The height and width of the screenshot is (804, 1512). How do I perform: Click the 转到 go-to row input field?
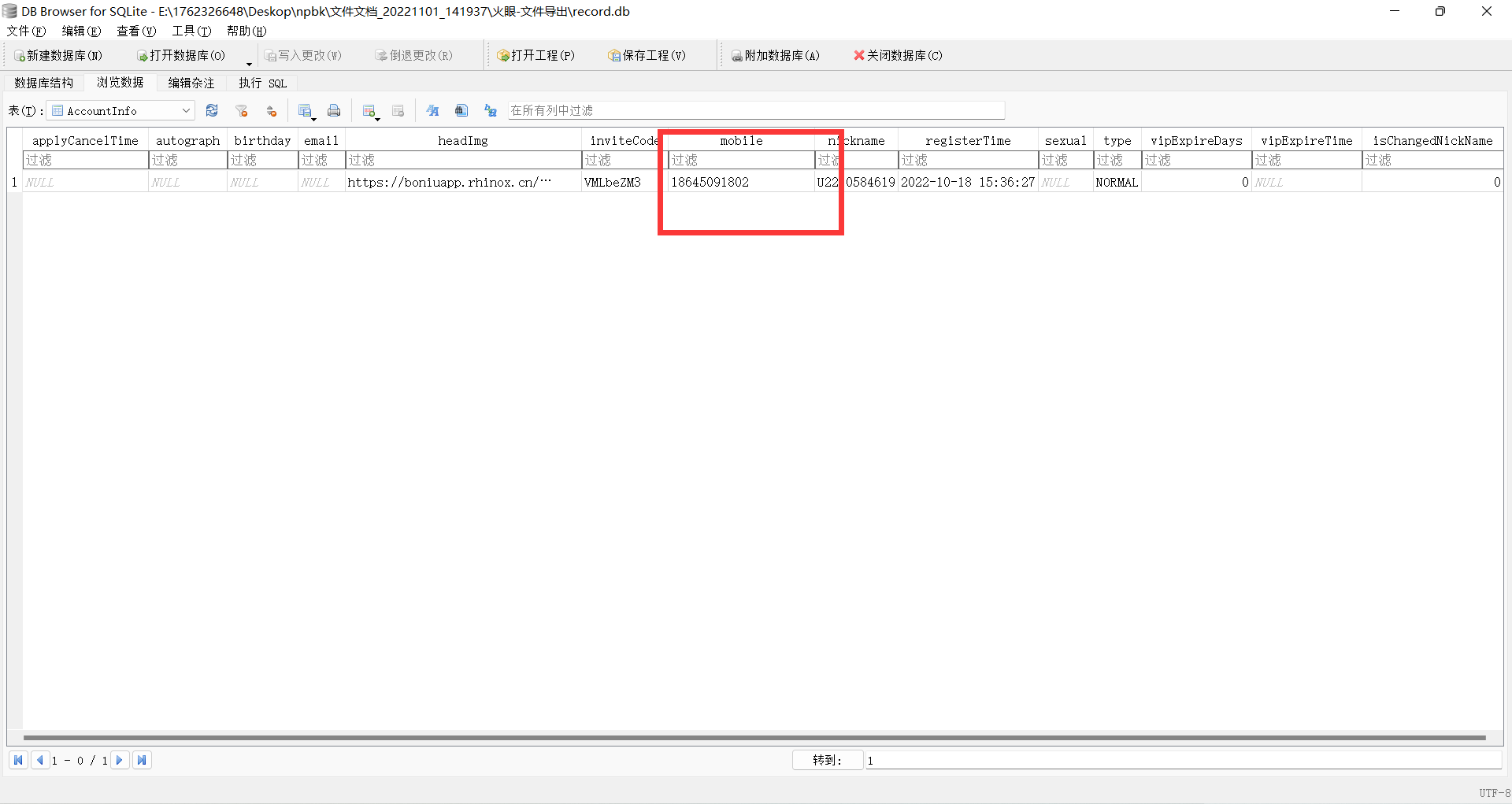(x=1183, y=760)
